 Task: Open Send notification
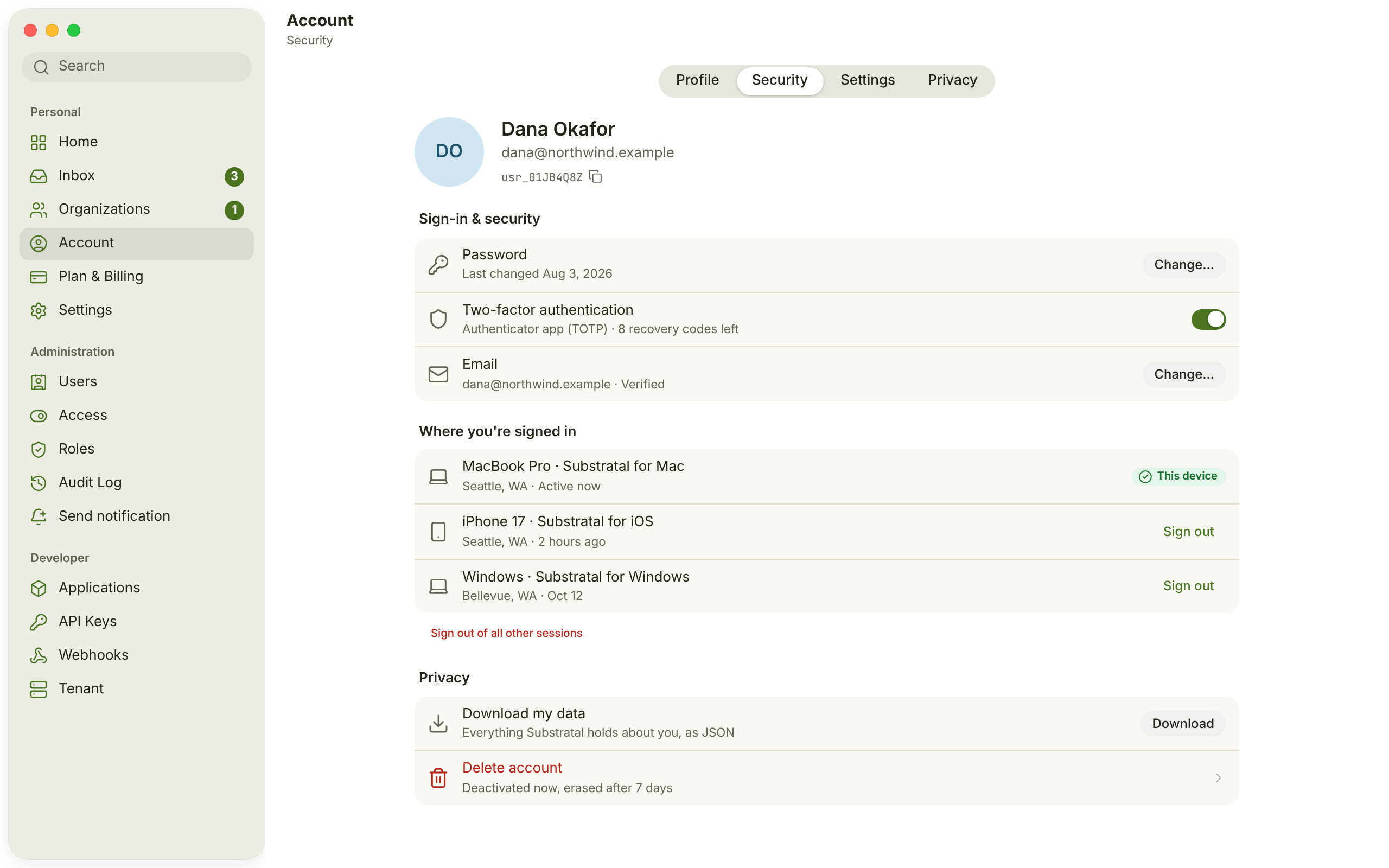(x=137, y=516)
